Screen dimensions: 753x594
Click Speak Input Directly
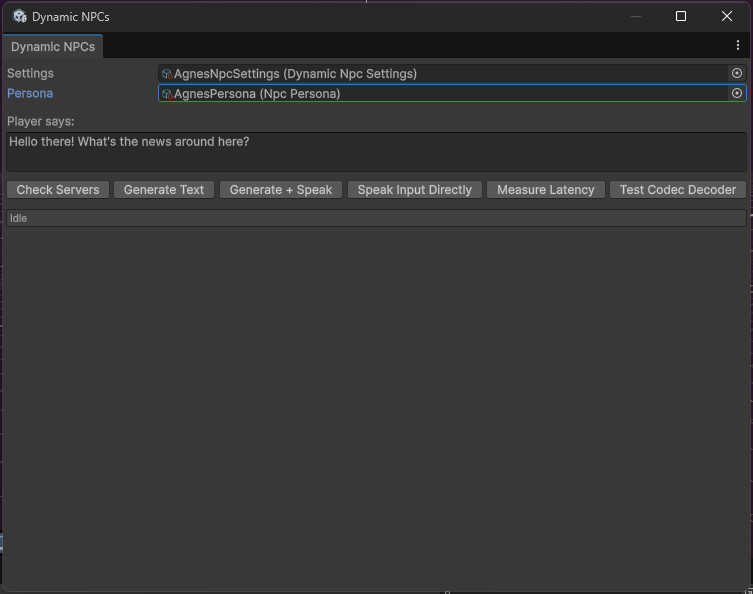[415, 190]
